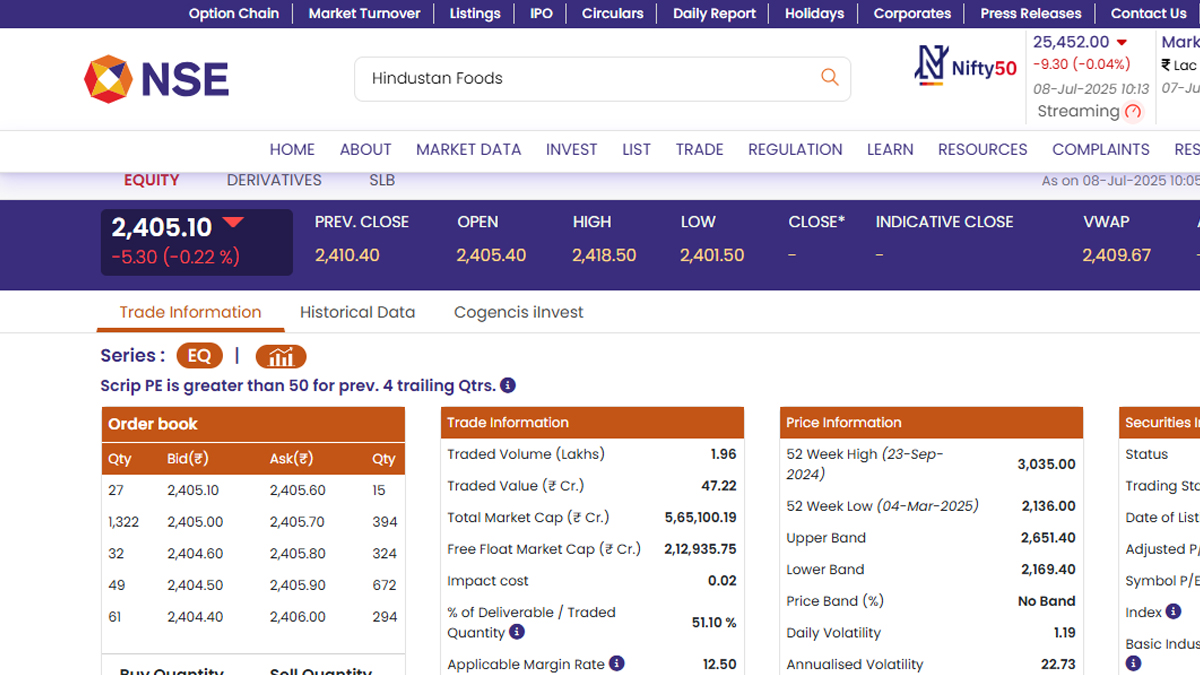The height and width of the screenshot is (675, 1200).
Task: Click the deliverable percentage 51.10 %
Action: click(714, 622)
